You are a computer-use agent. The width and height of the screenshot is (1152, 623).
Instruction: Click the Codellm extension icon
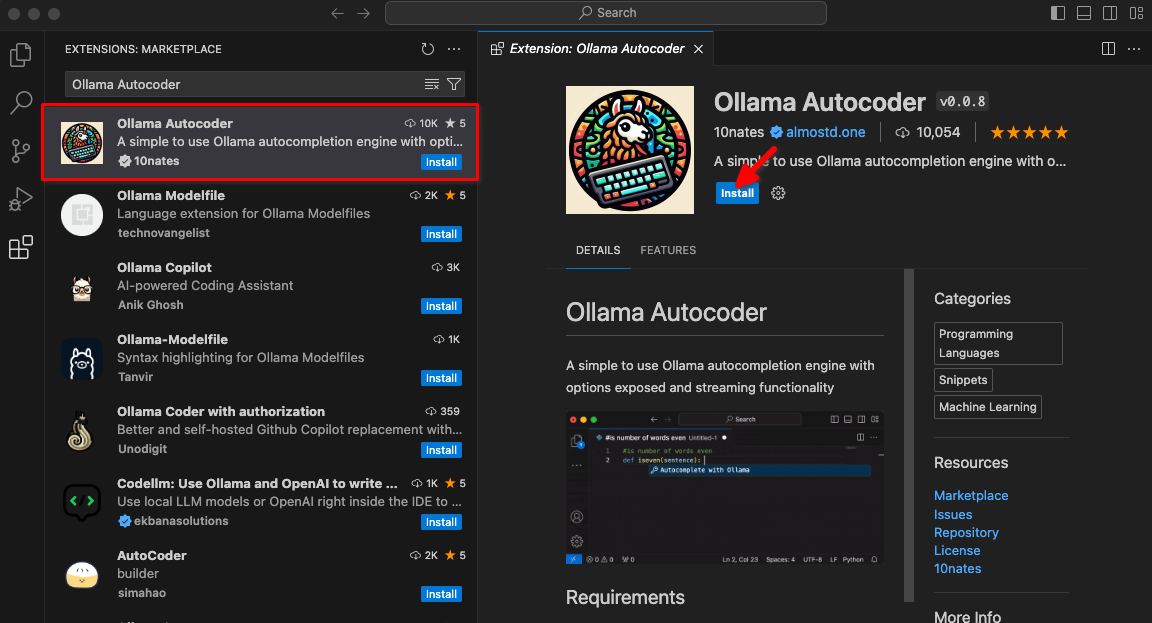[x=82, y=503]
